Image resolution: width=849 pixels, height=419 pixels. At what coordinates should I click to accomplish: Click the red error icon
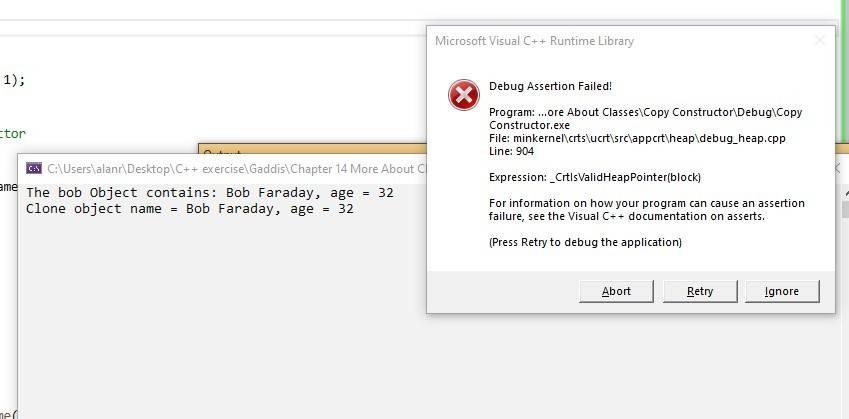point(463,96)
